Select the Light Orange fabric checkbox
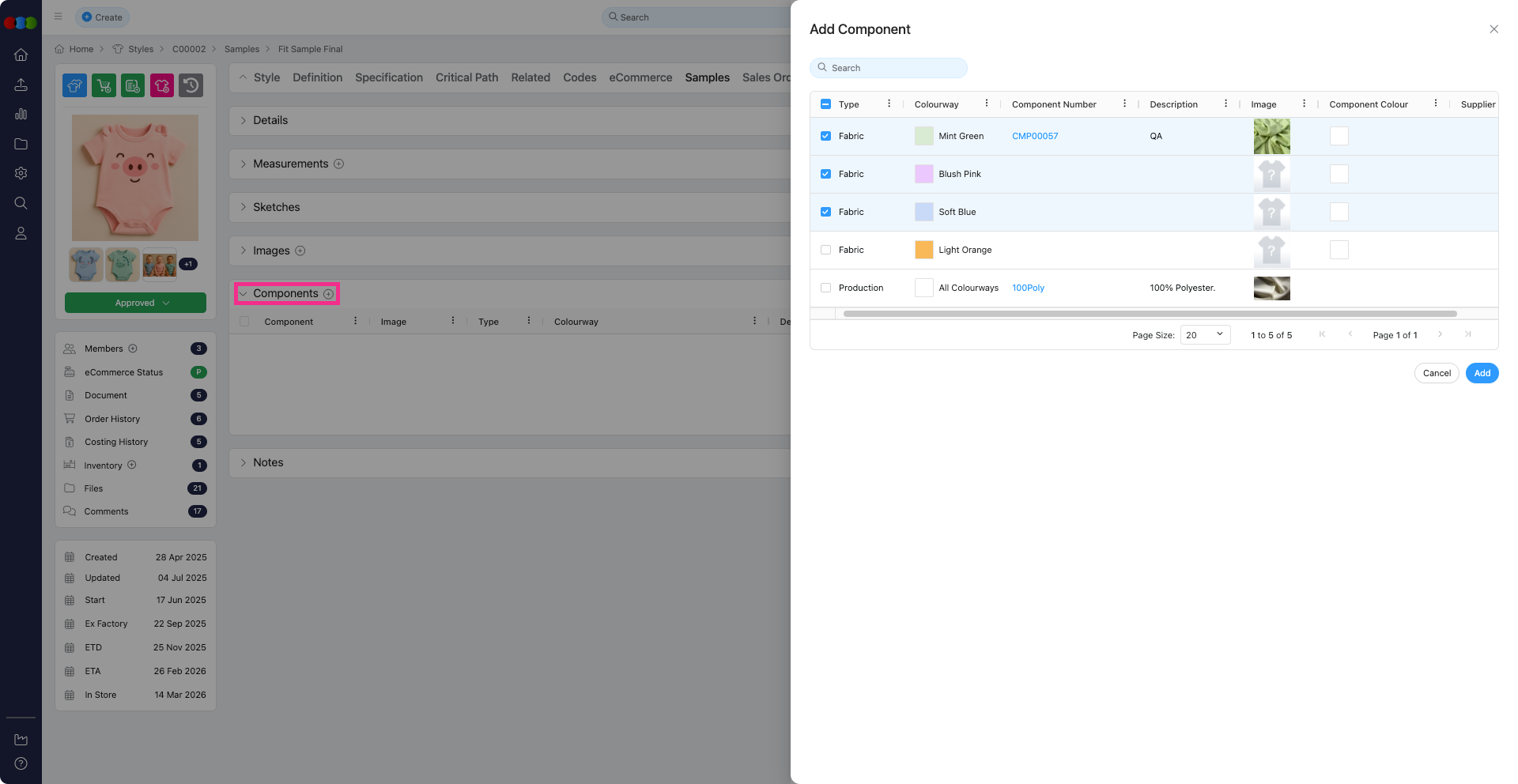The image size is (1518, 784). click(x=825, y=250)
